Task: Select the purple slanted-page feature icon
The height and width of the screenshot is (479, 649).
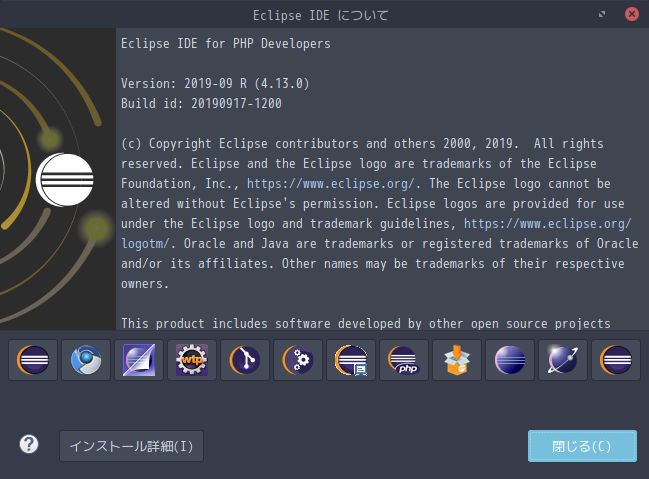Action: 139,360
